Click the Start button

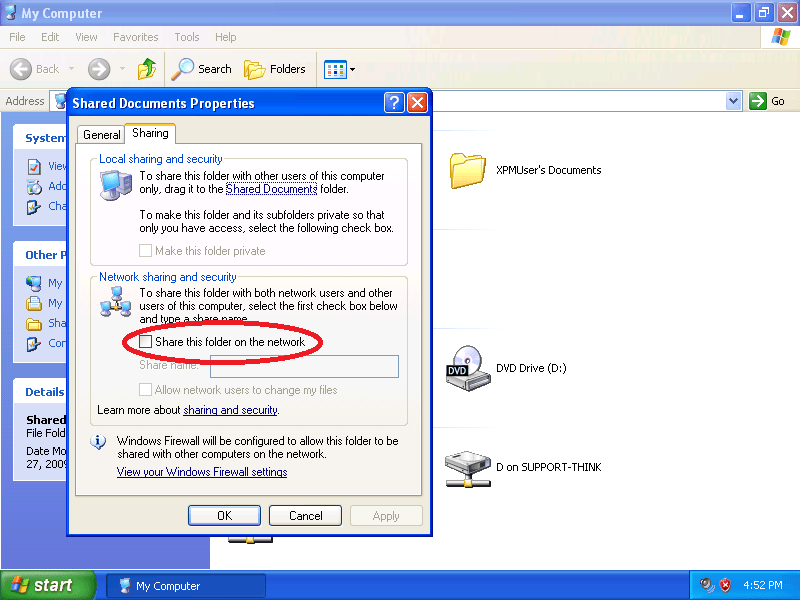pos(47,585)
